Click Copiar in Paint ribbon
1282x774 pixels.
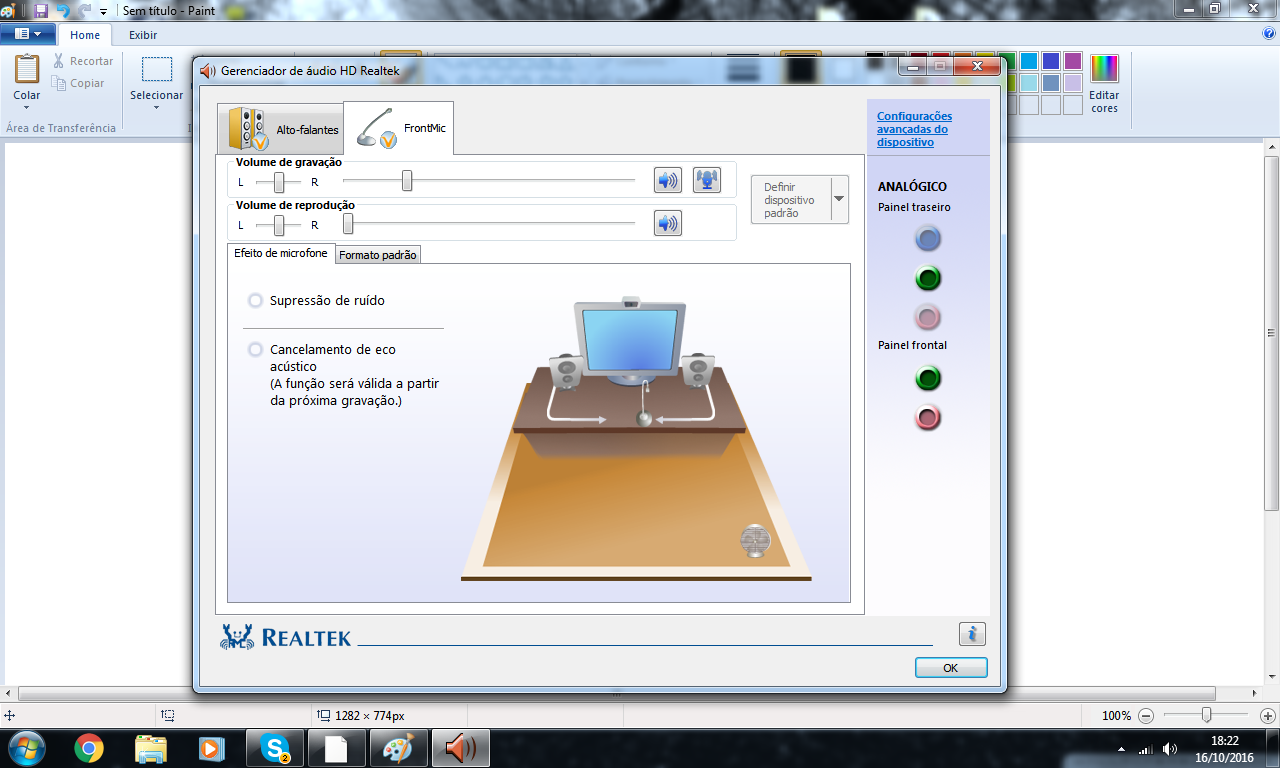click(x=78, y=83)
